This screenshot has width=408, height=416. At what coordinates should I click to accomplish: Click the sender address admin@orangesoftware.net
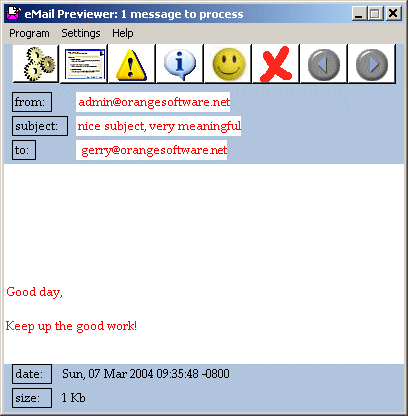tap(153, 102)
